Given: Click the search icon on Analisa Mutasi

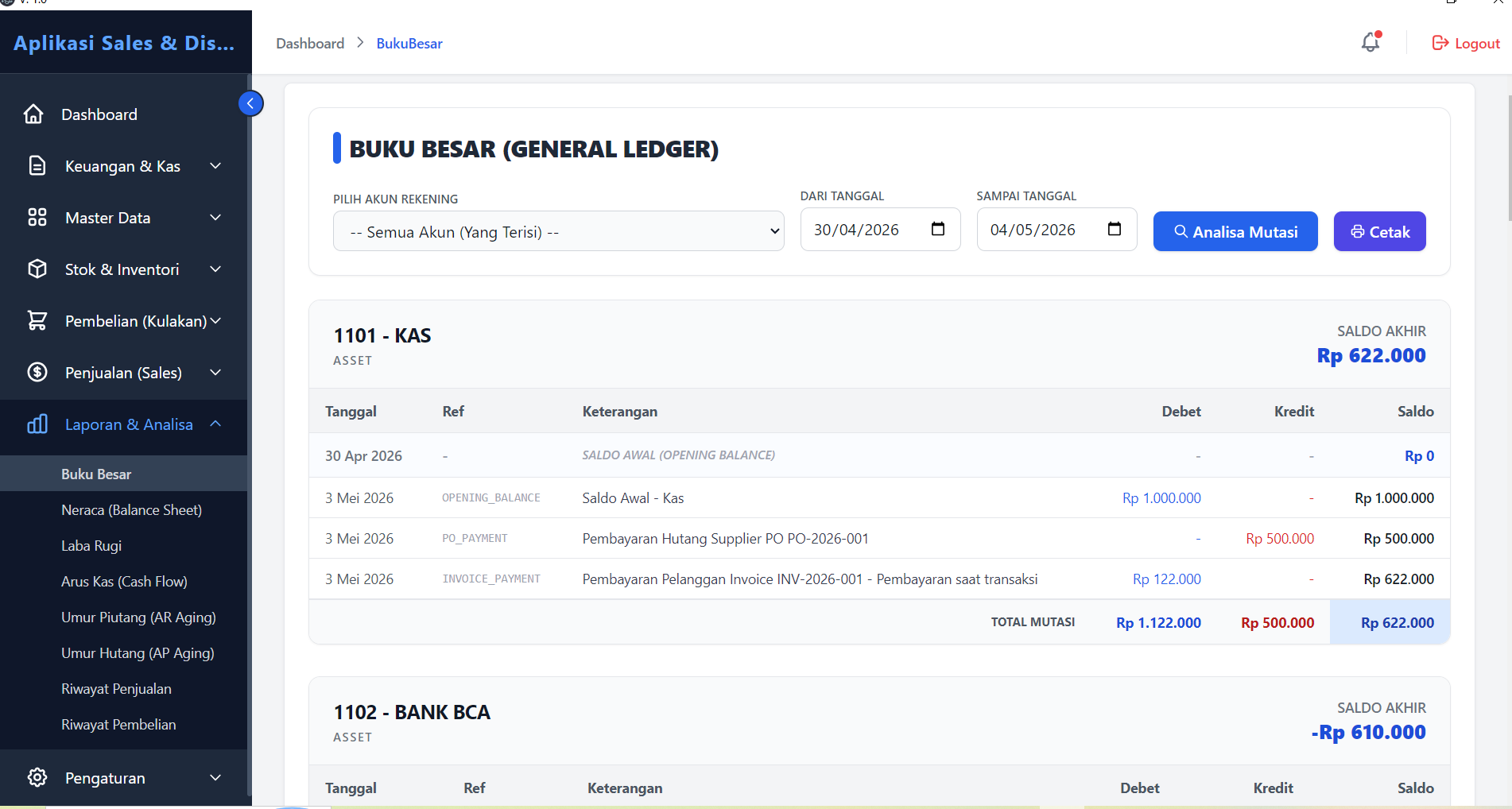Looking at the screenshot, I should pos(1181,231).
